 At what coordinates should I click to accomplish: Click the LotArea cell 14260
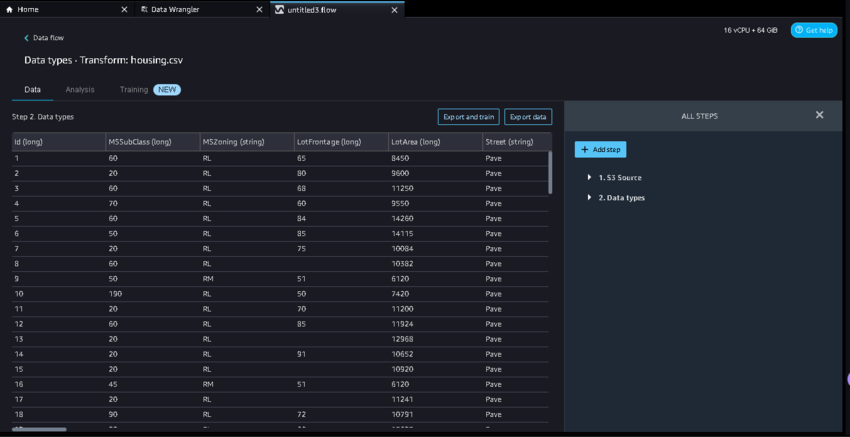(401, 218)
